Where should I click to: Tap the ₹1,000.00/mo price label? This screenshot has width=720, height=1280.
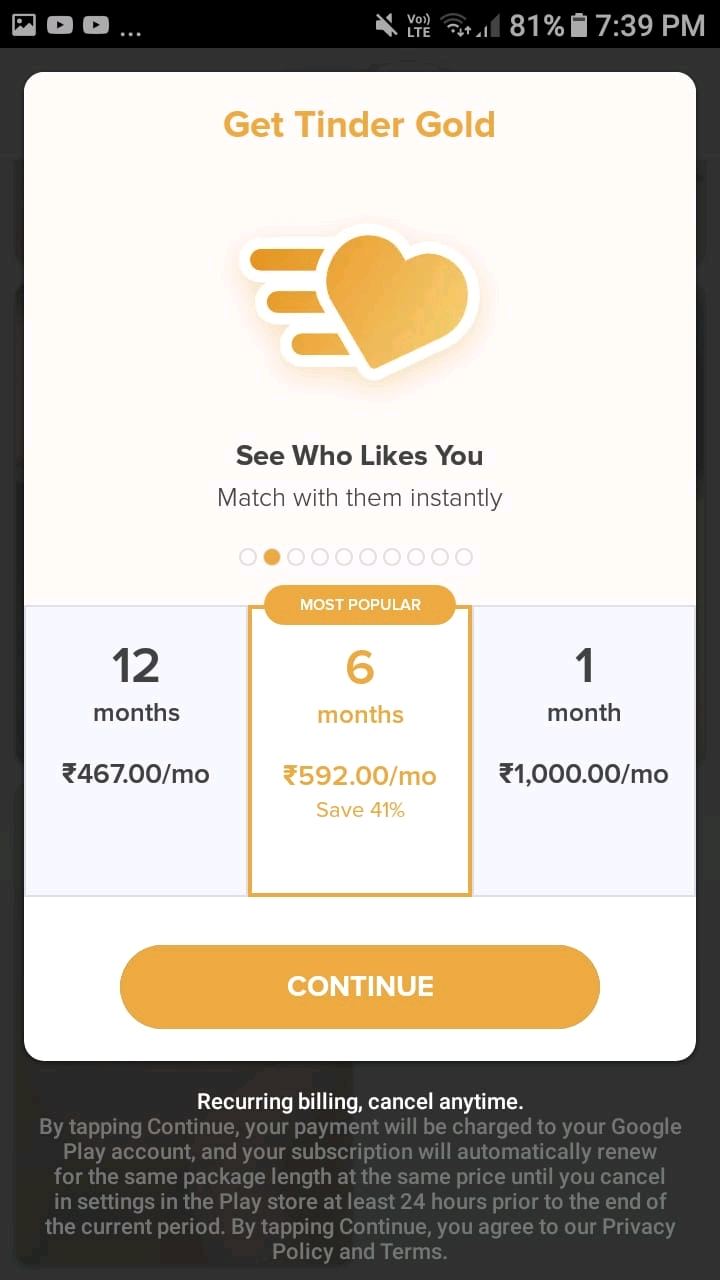point(583,773)
